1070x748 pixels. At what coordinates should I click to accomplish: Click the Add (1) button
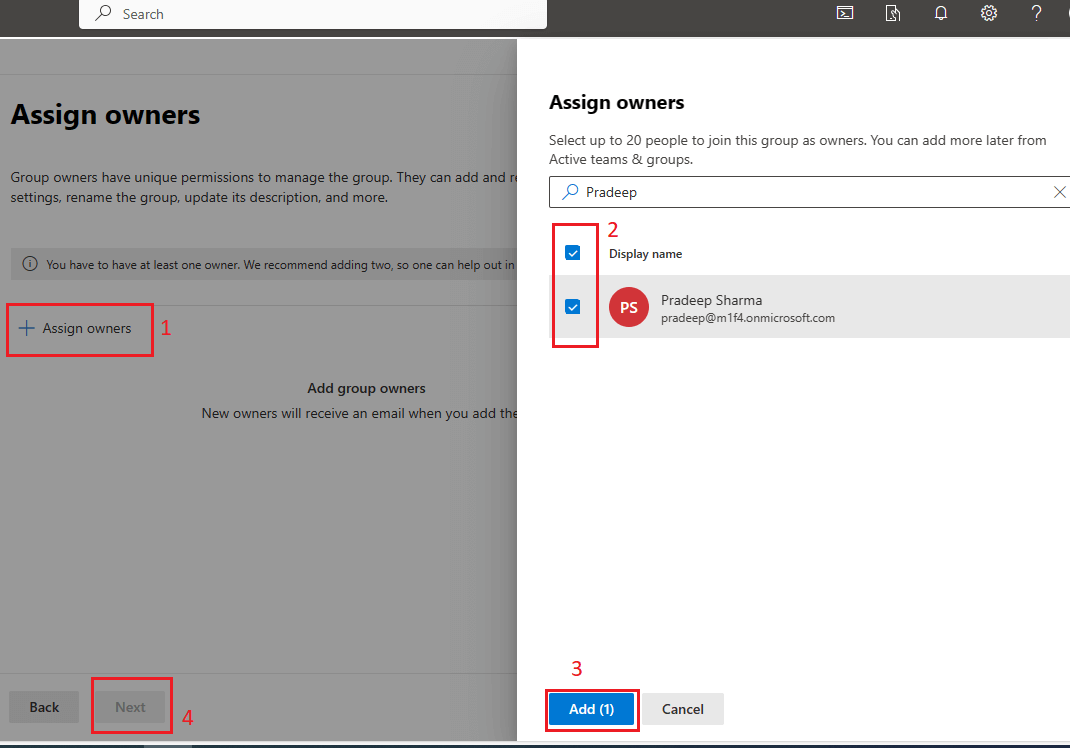point(591,709)
